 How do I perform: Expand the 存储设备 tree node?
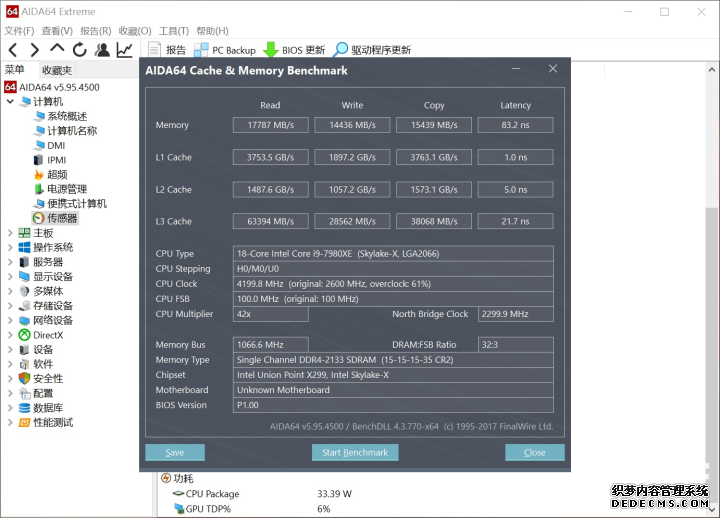[x=10, y=306]
